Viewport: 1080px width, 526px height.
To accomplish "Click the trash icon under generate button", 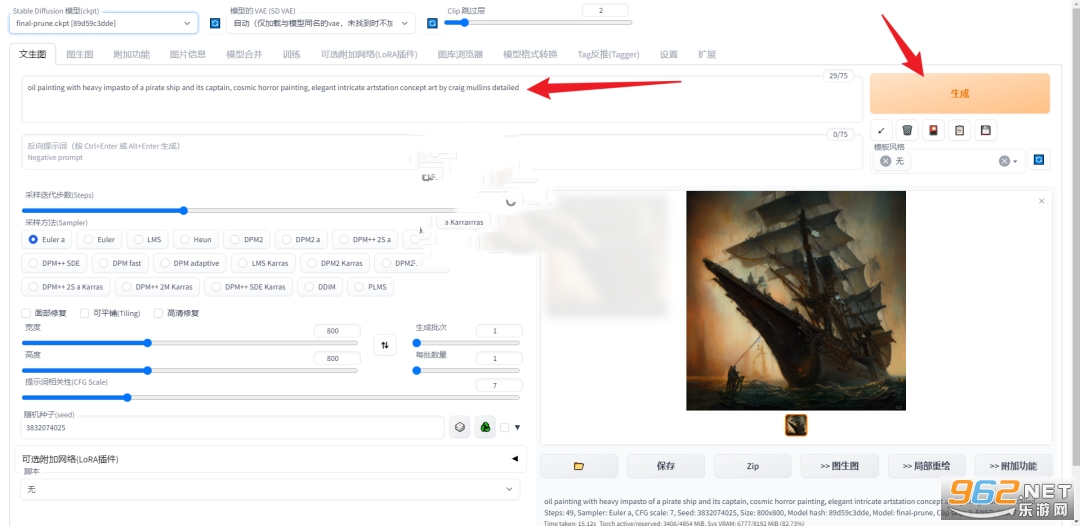I will [x=907, y=130].
